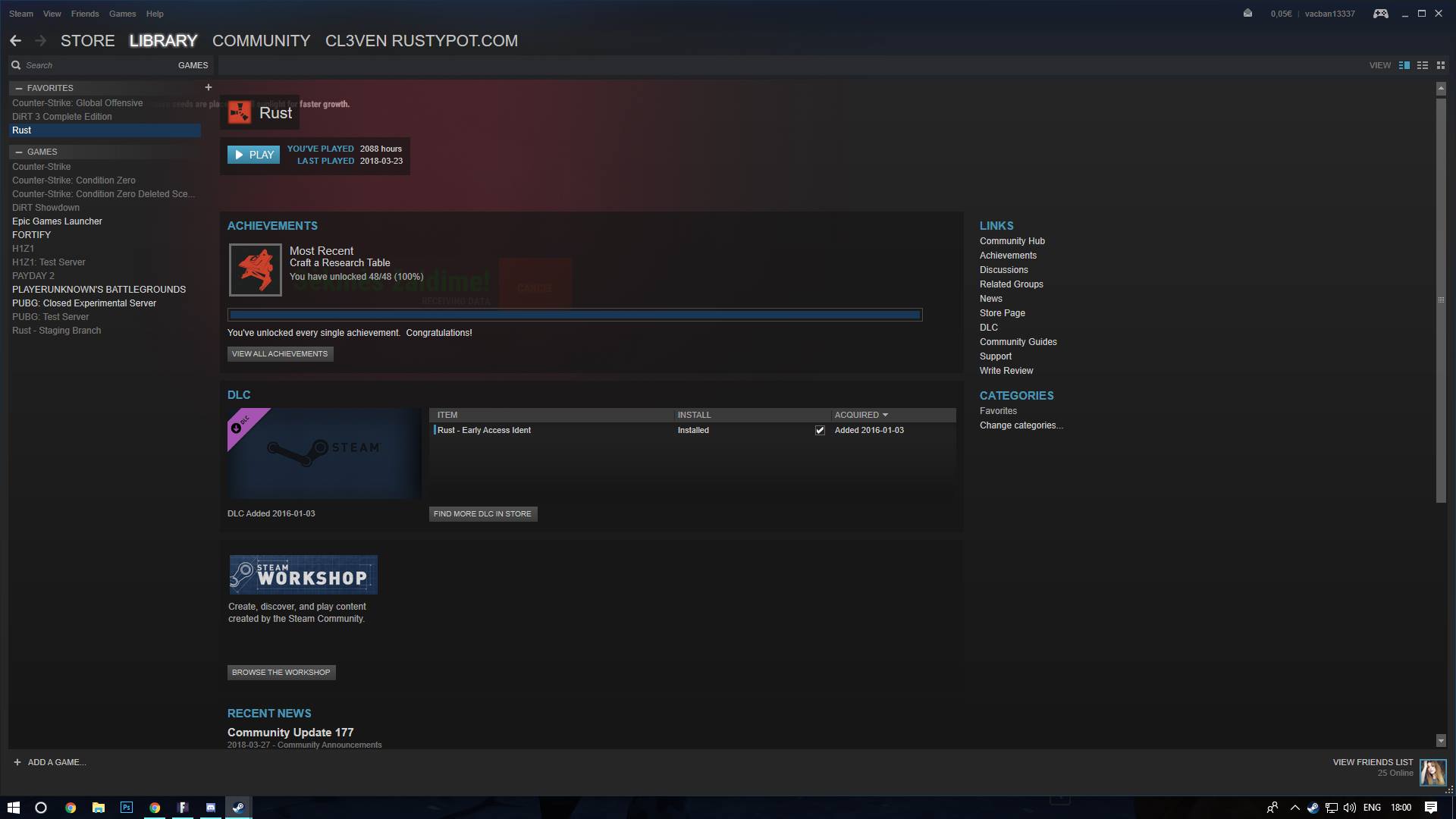
Task: Open the Friends menu
Action: click(x=85, y=14)
